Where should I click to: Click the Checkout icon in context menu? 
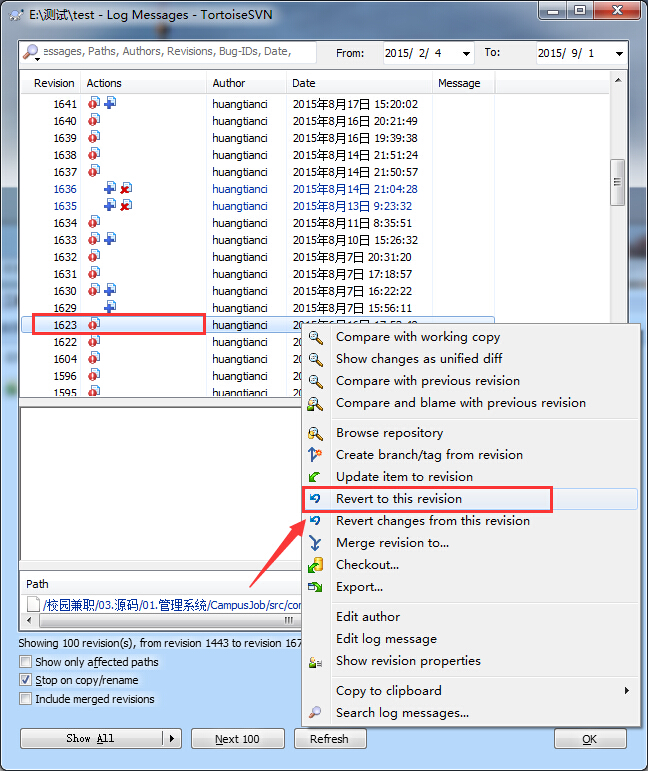click(315, 565)
